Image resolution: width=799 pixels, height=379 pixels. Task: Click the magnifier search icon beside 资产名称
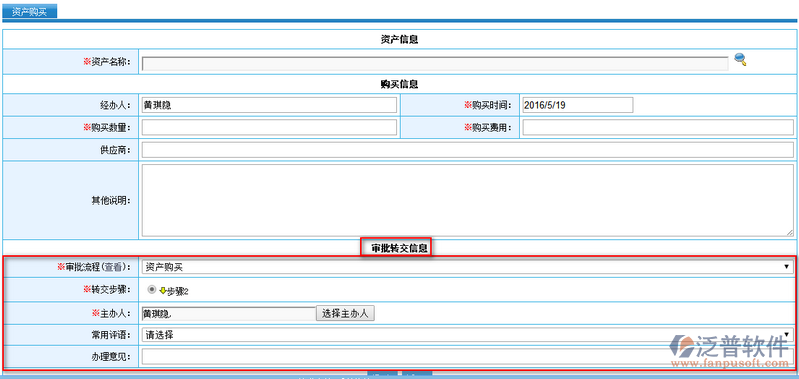(x=740, y=60)
